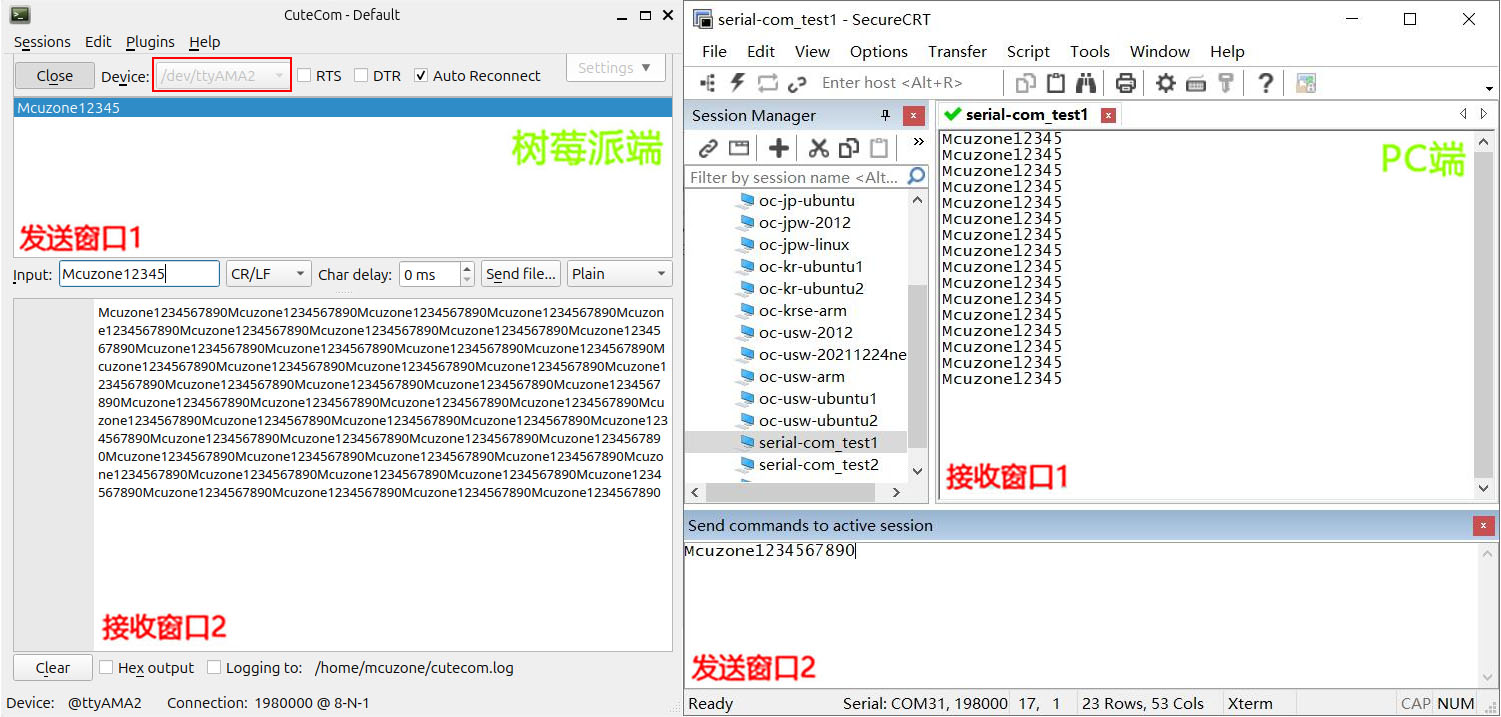Pin the Session Manager panel

click(x=885, y=116)
